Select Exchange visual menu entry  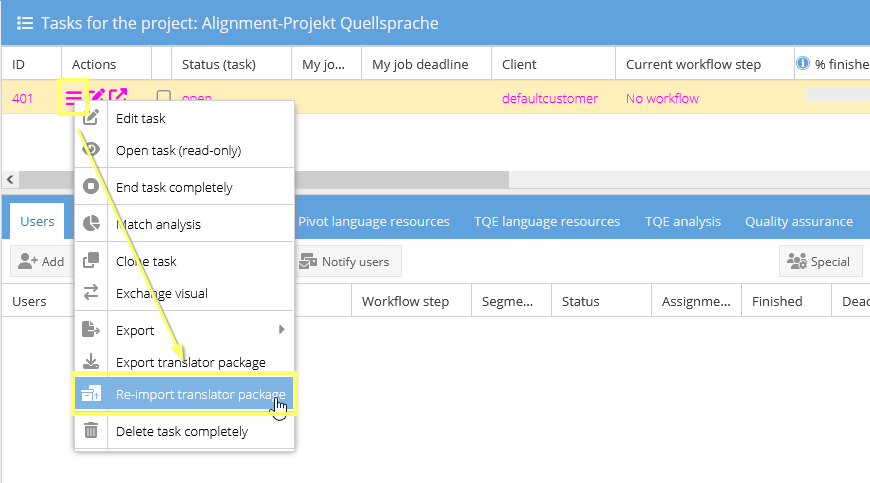162,293
